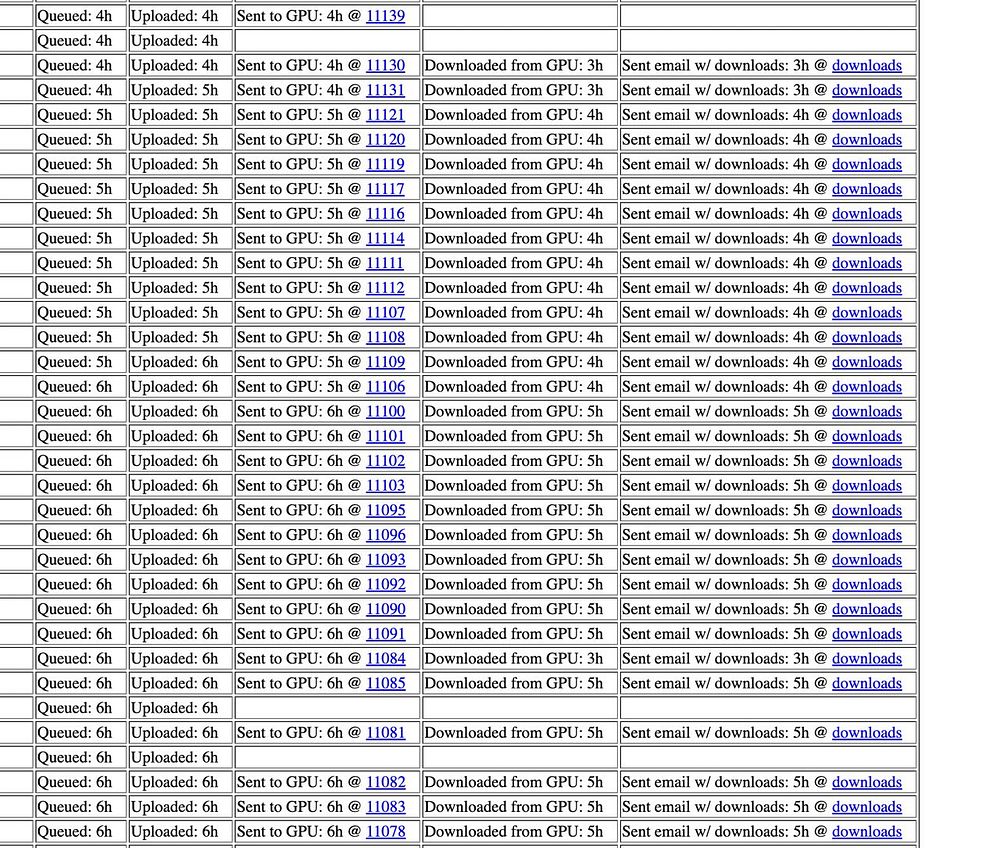Select empty GPU cell below 11139 row
1000x848 pixels.
(327, 41)
